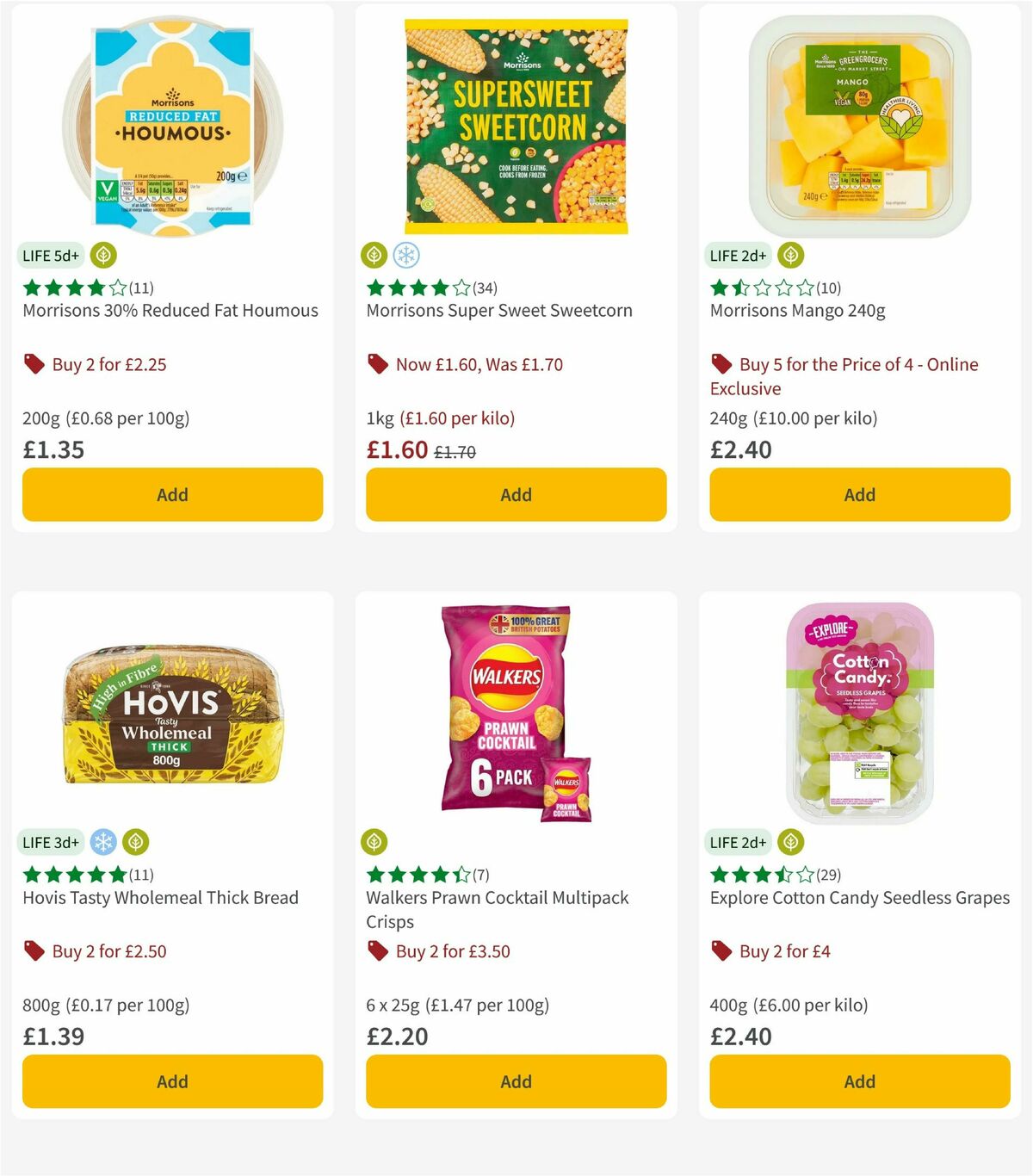Open the Explore Cotton Candy Seedless Grapes product page
The width and height of the screenshot is (1033, 1176).
(859, 898)
